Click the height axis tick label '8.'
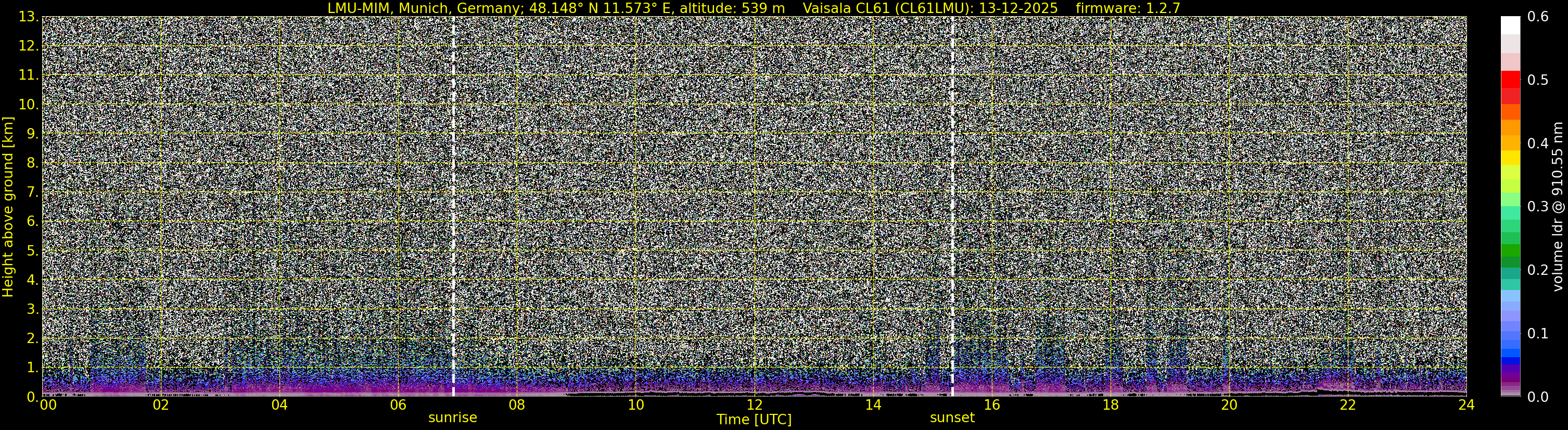This screenshot has width=1568, height=430. tap(32, 163)
